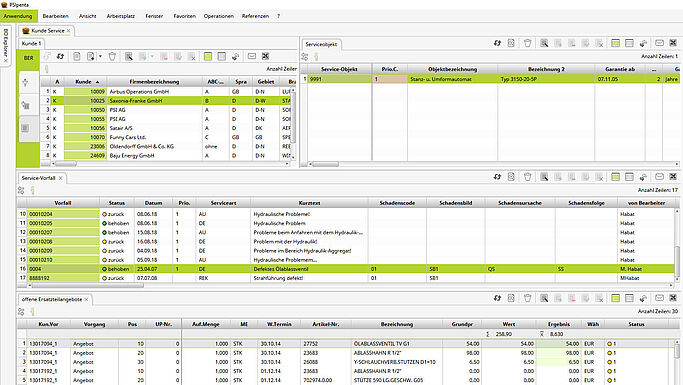Click the Schadenscode column header
Image resolution: width=683 pixels, height=385 pixels.
(397, 203)
